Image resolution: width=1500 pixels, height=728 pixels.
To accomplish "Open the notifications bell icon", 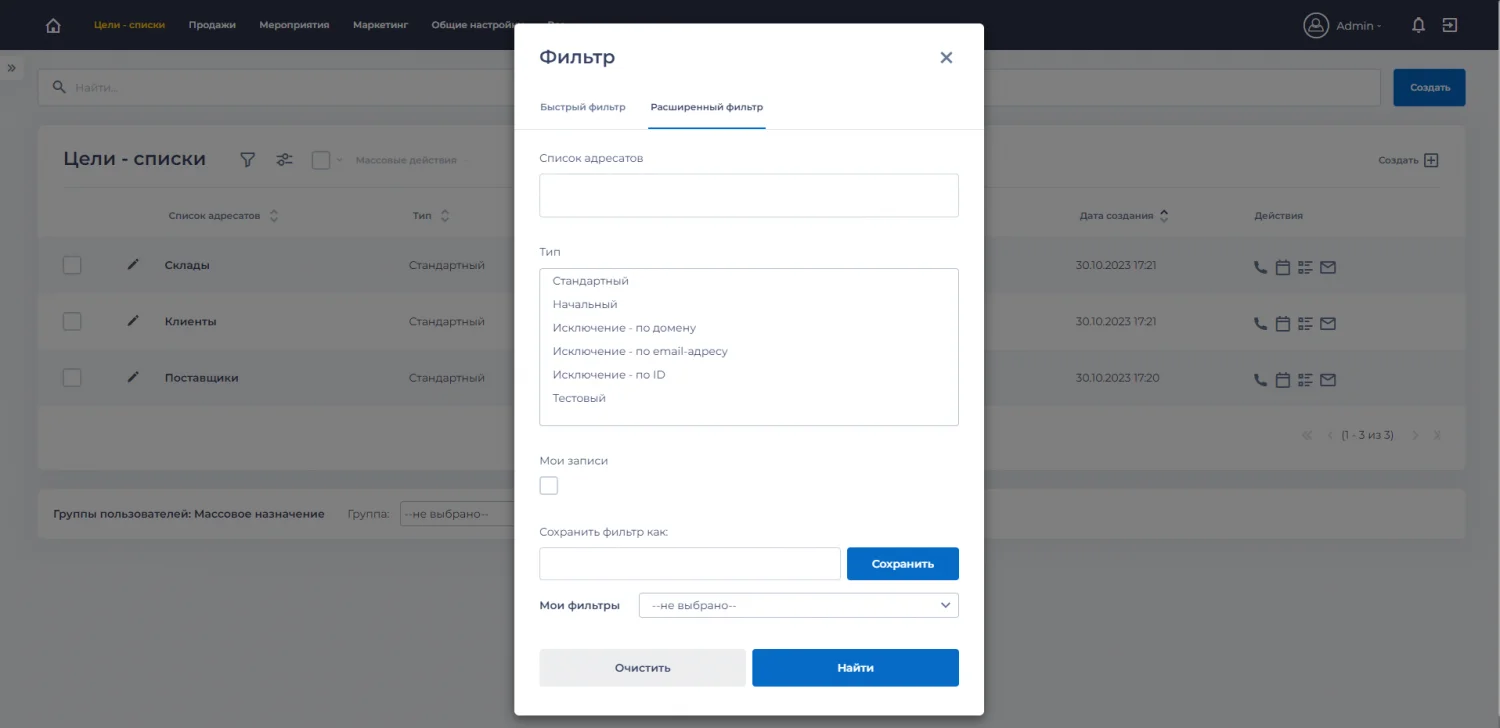I will [x=1418, y=26].
